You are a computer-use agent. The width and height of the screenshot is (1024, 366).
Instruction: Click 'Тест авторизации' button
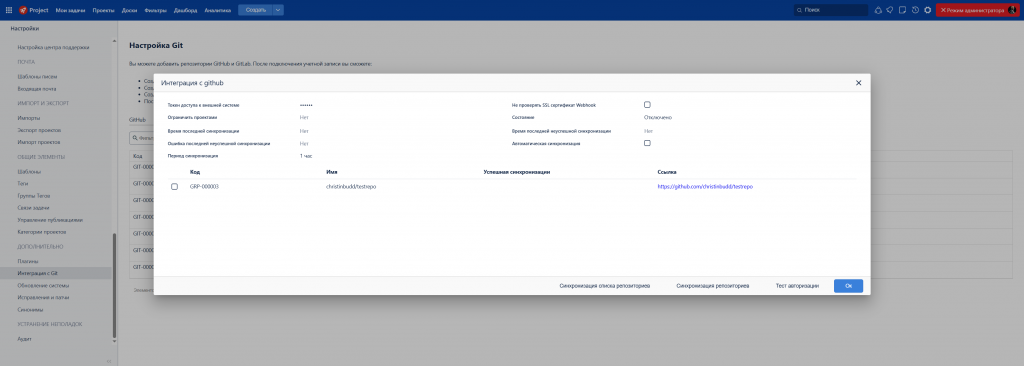pos(797,286)
